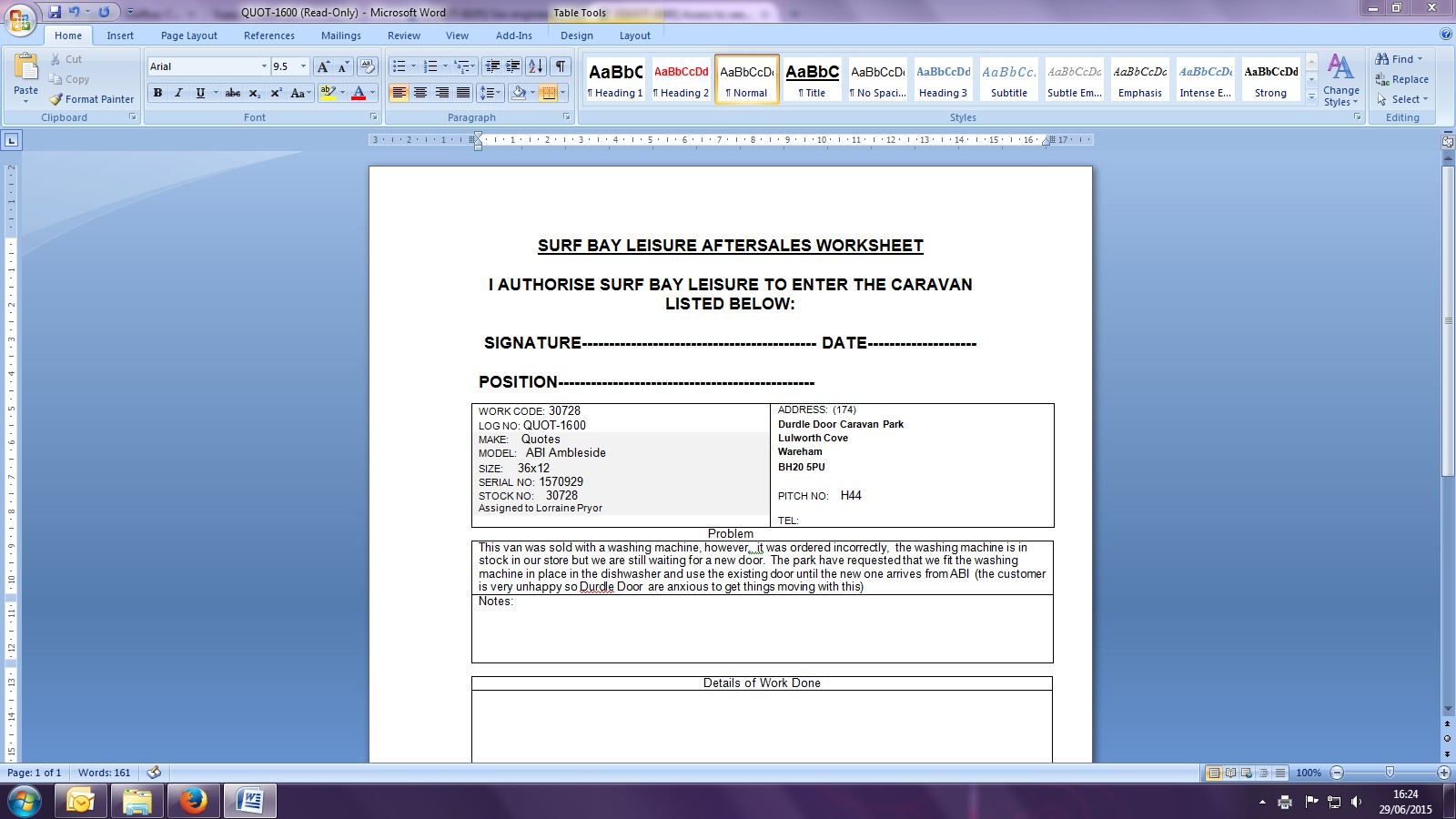This screenshot has height=819, width=1456.
Task: Save the document from Quick Access Toolbar
Action: 55,12
